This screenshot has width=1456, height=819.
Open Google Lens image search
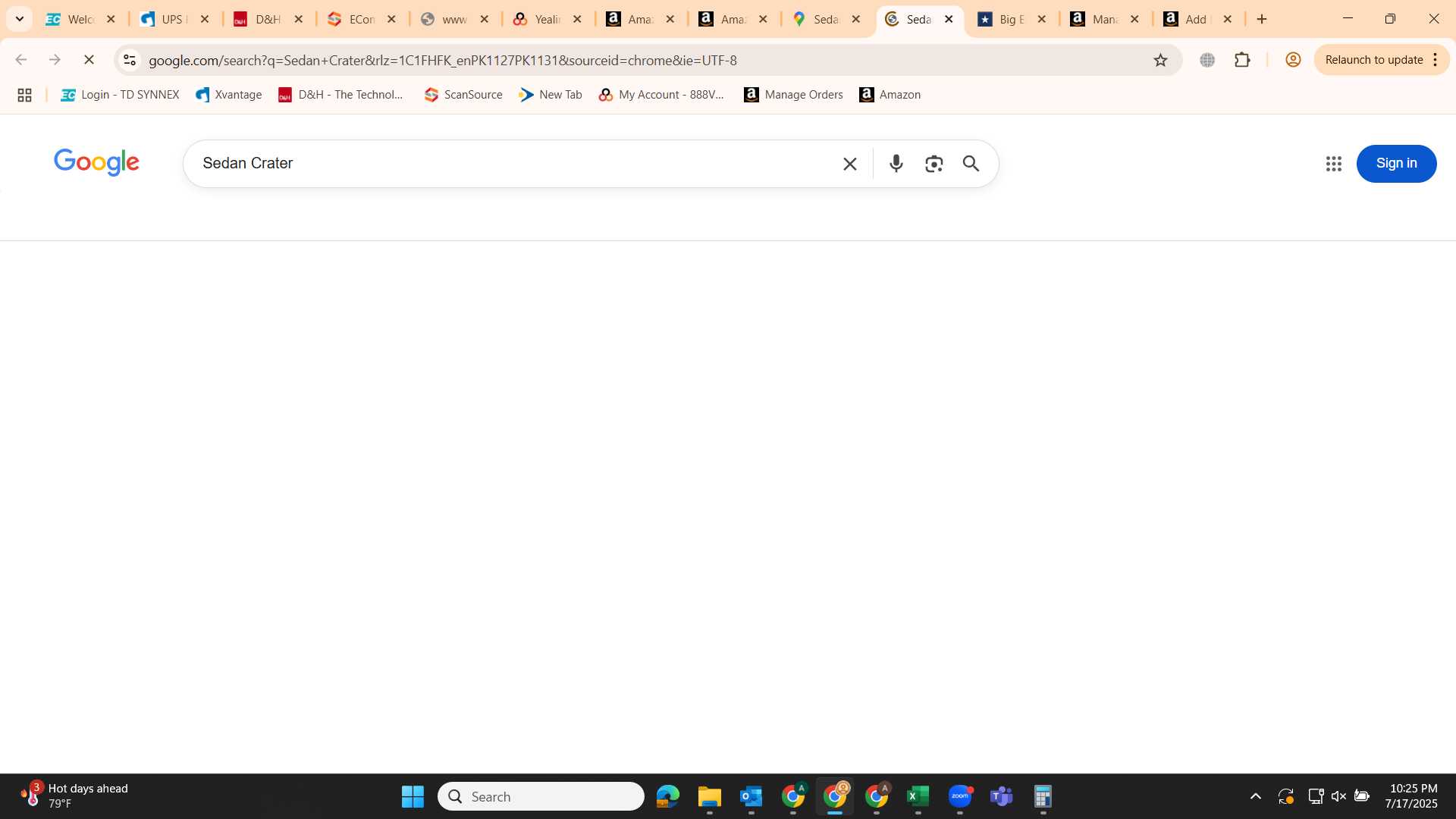pos(934,164)
